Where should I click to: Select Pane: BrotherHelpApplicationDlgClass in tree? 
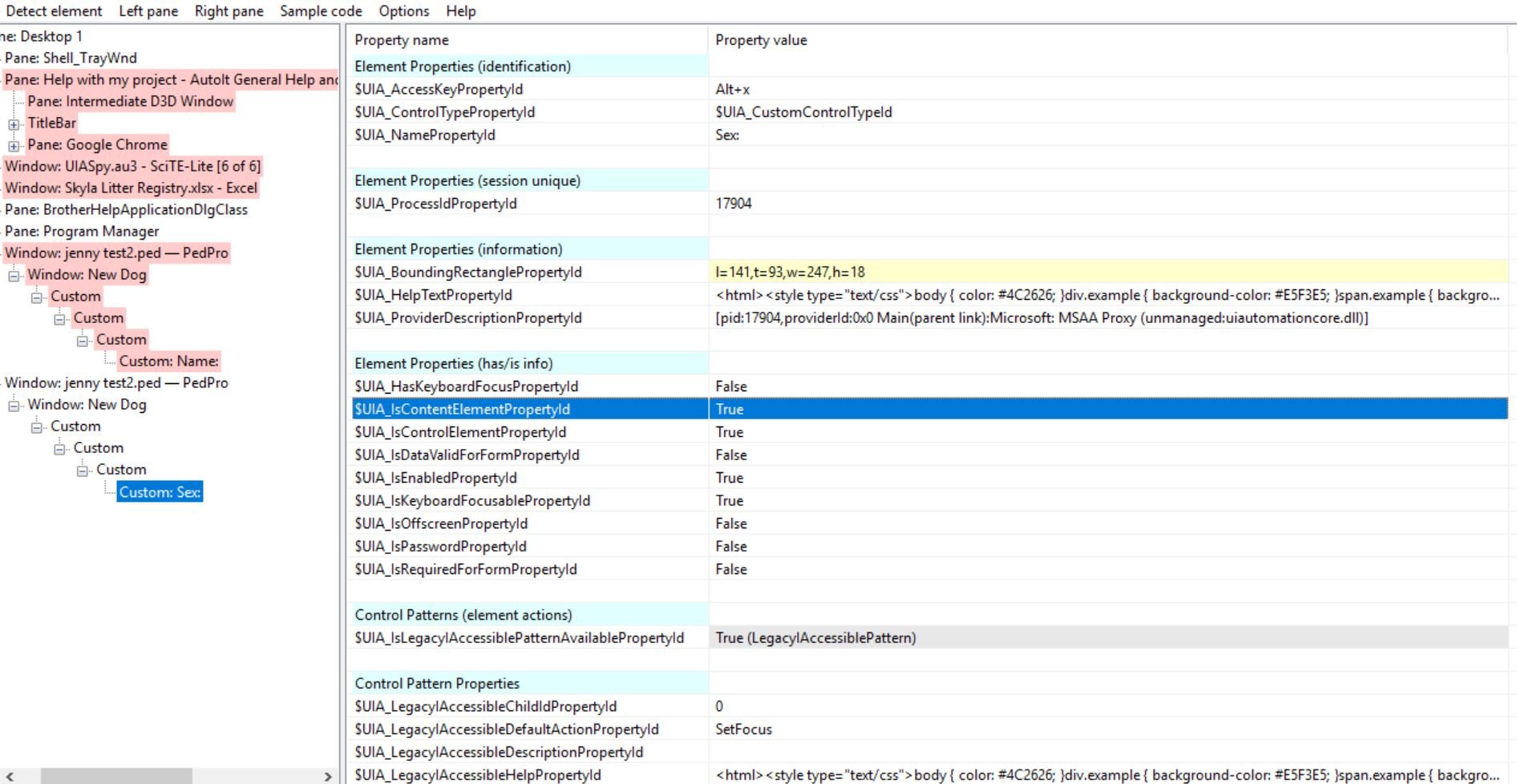pos(126,209)
